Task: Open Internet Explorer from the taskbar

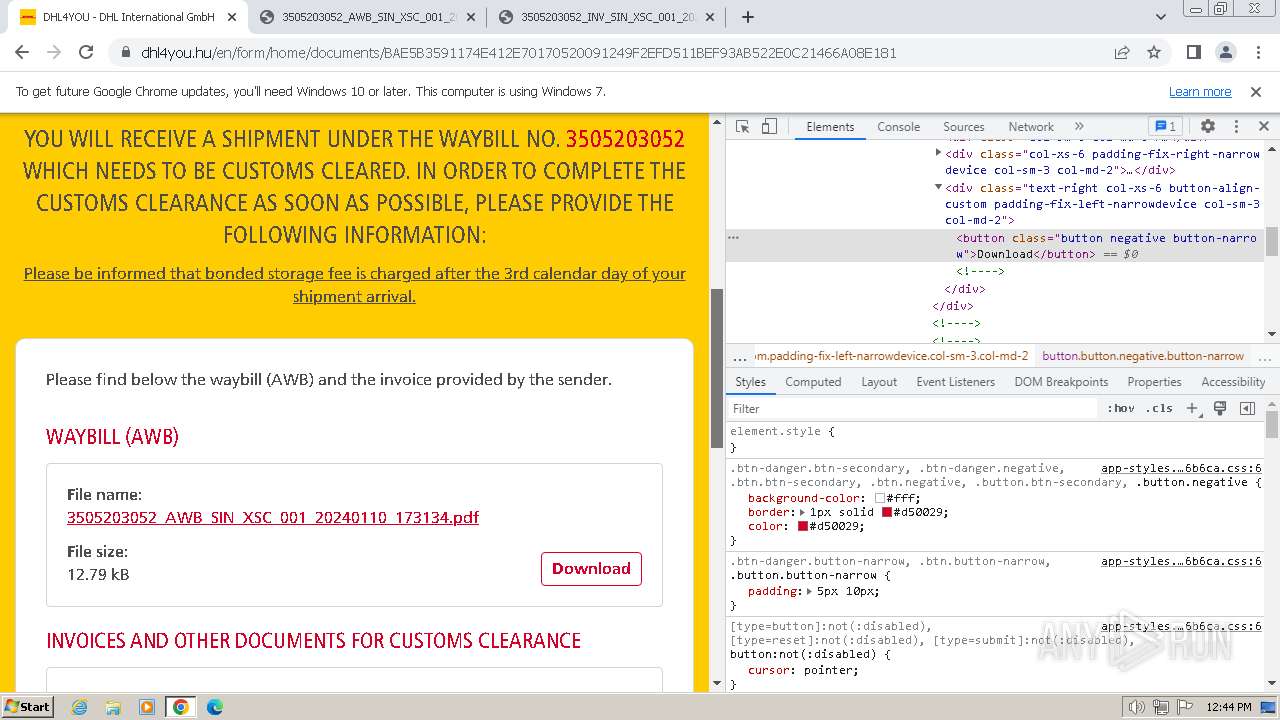Action: point(79,707)
